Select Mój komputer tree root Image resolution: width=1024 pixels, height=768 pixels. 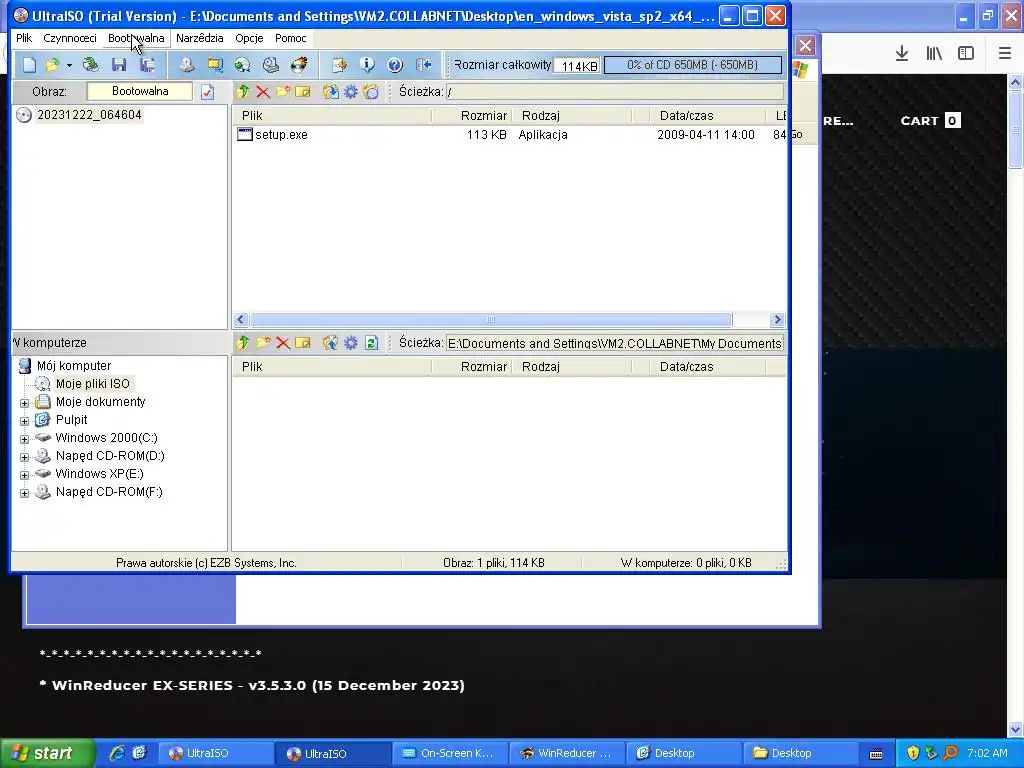[74, 366]
